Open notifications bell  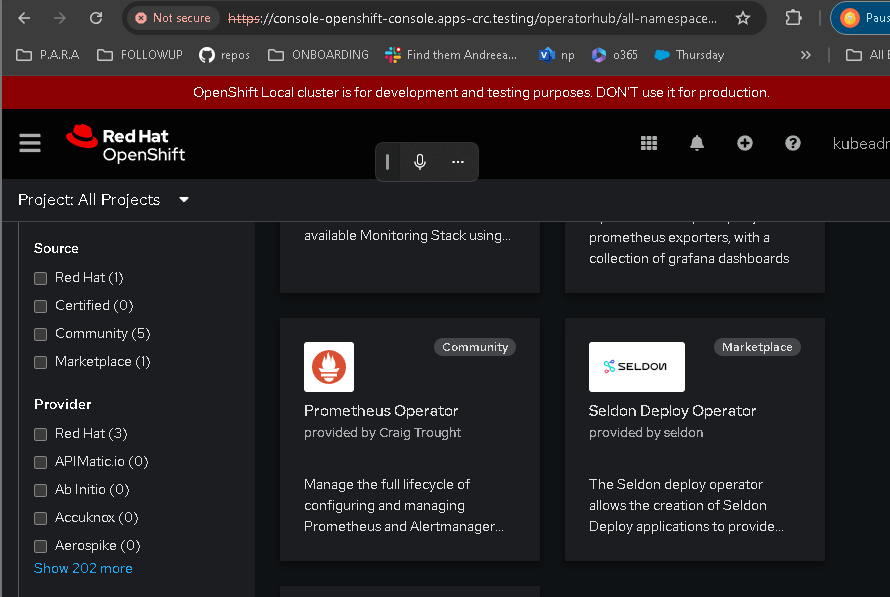tap(697, 143)
